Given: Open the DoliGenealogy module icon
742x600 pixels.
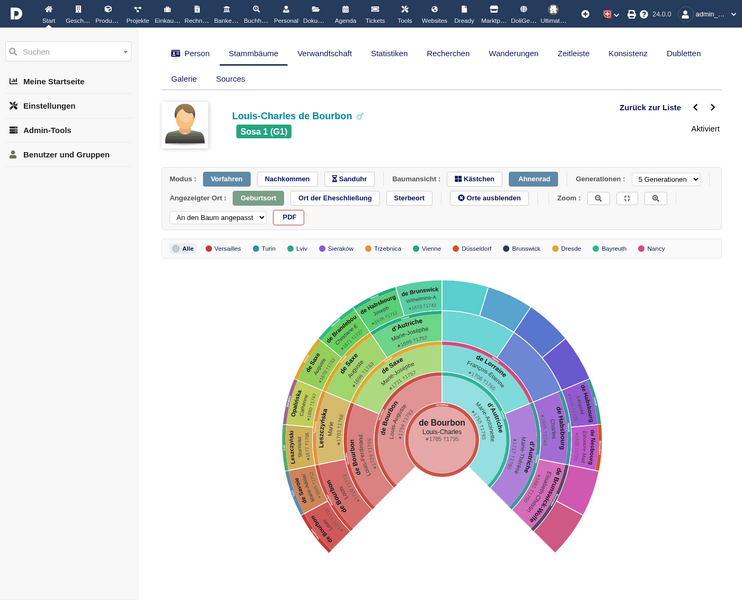Looking at the screenshot, I should click(x=523, y=9).
